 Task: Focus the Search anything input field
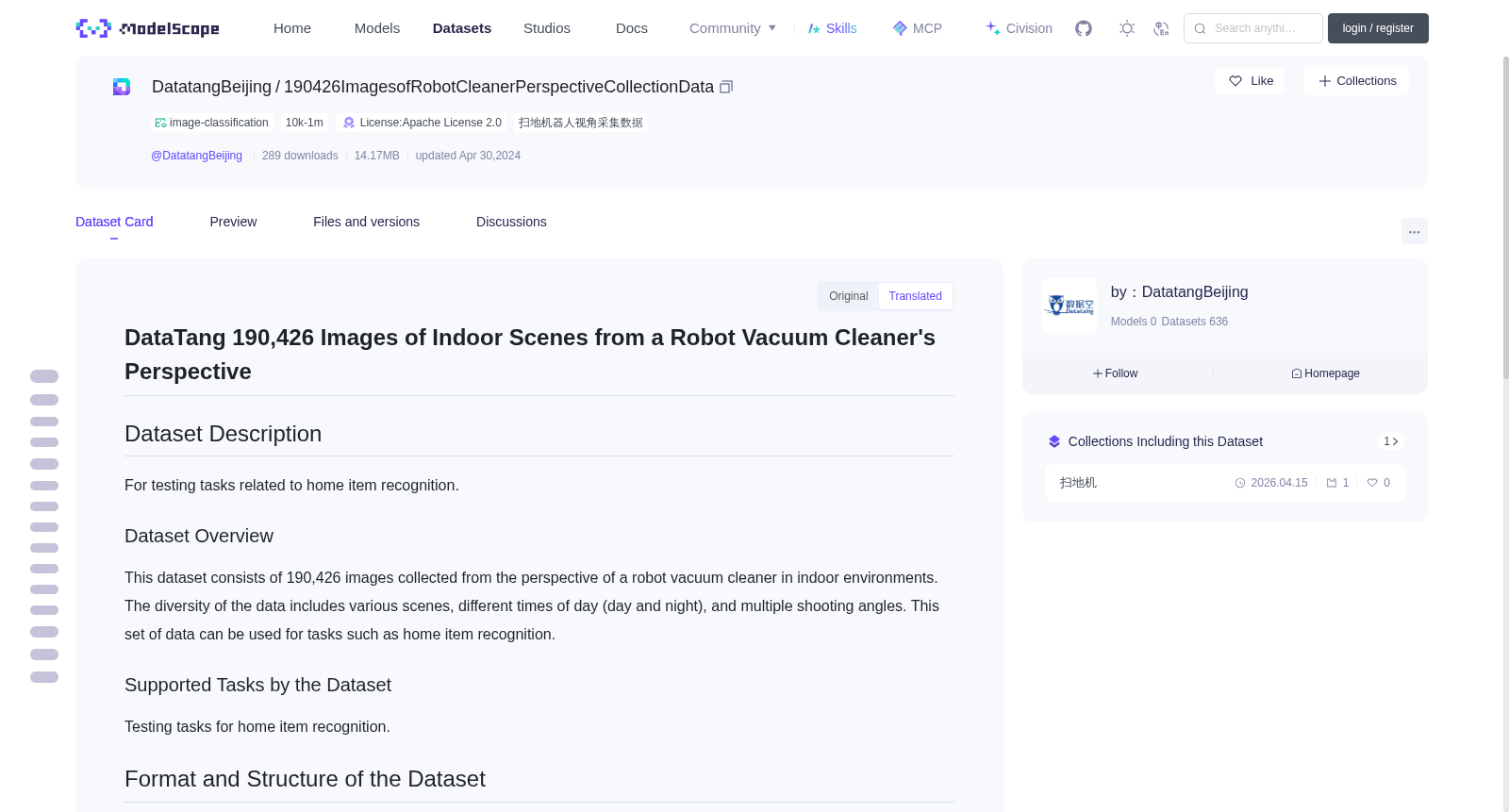pos(1253,28)
